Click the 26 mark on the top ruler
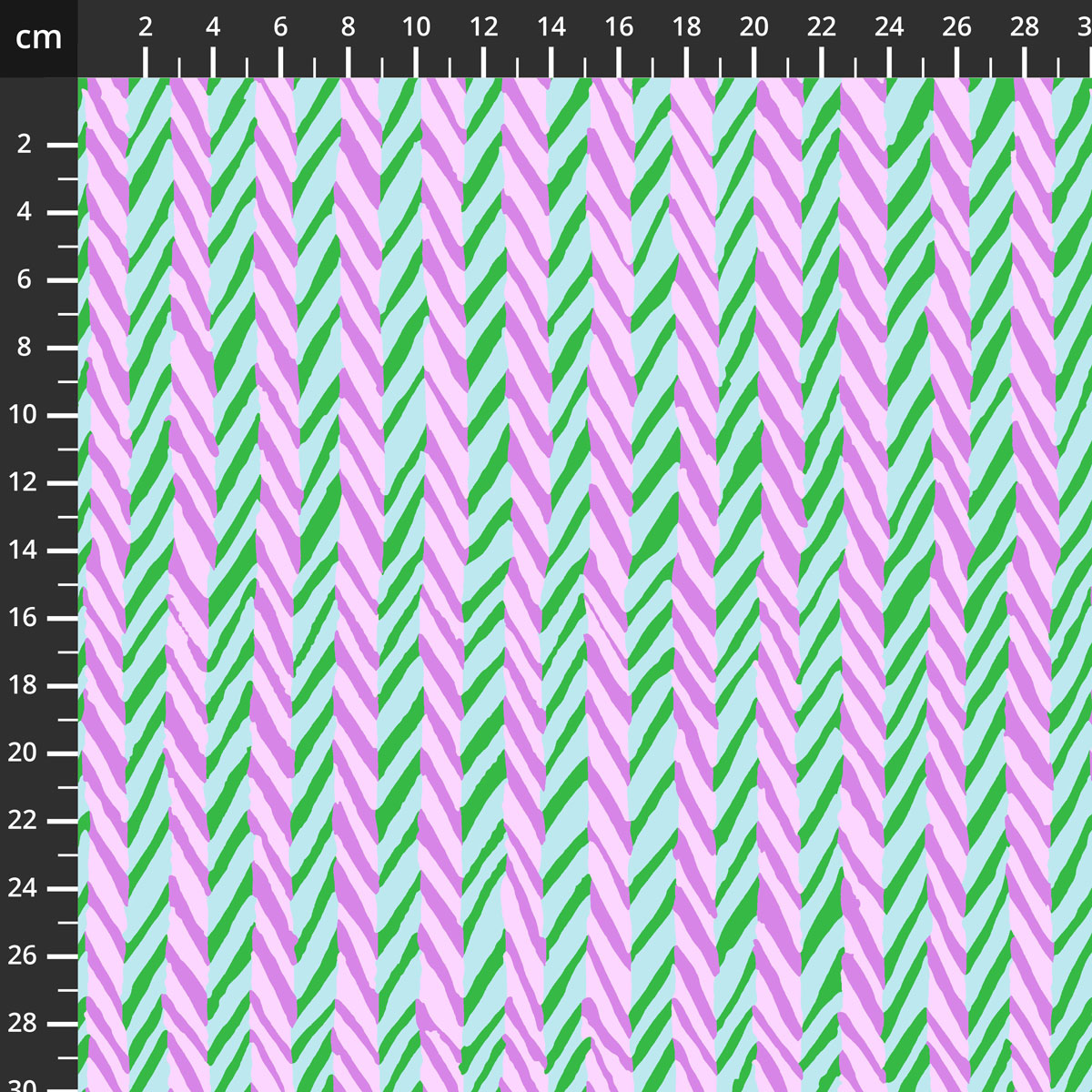The width and height of the screenshot is (1092, 1092). coord(956,28)
